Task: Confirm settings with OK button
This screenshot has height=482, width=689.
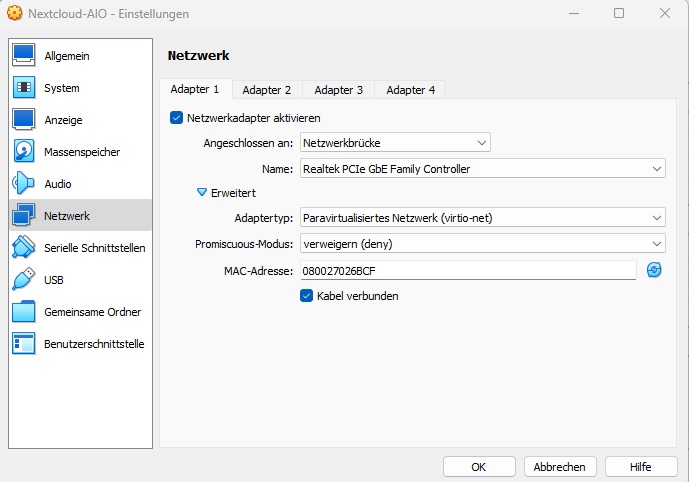Action: [x=479, y=467]
